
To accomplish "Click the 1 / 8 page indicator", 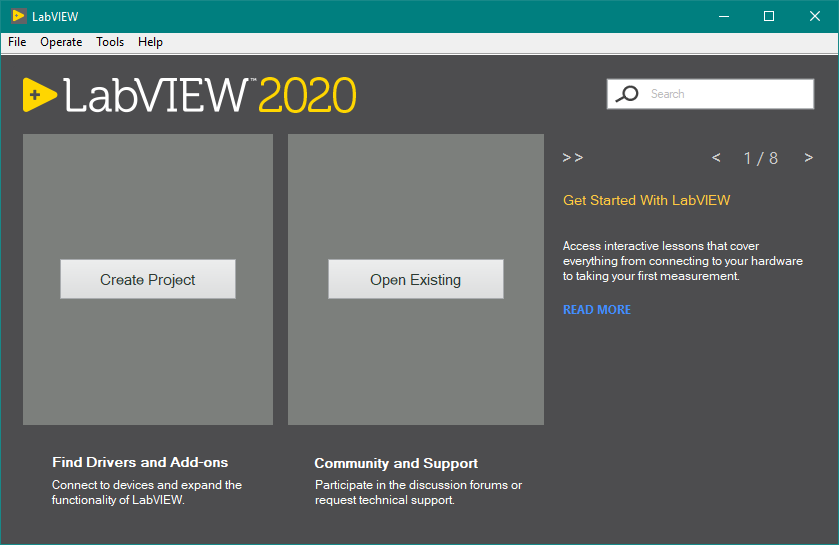I will point(760,158).
